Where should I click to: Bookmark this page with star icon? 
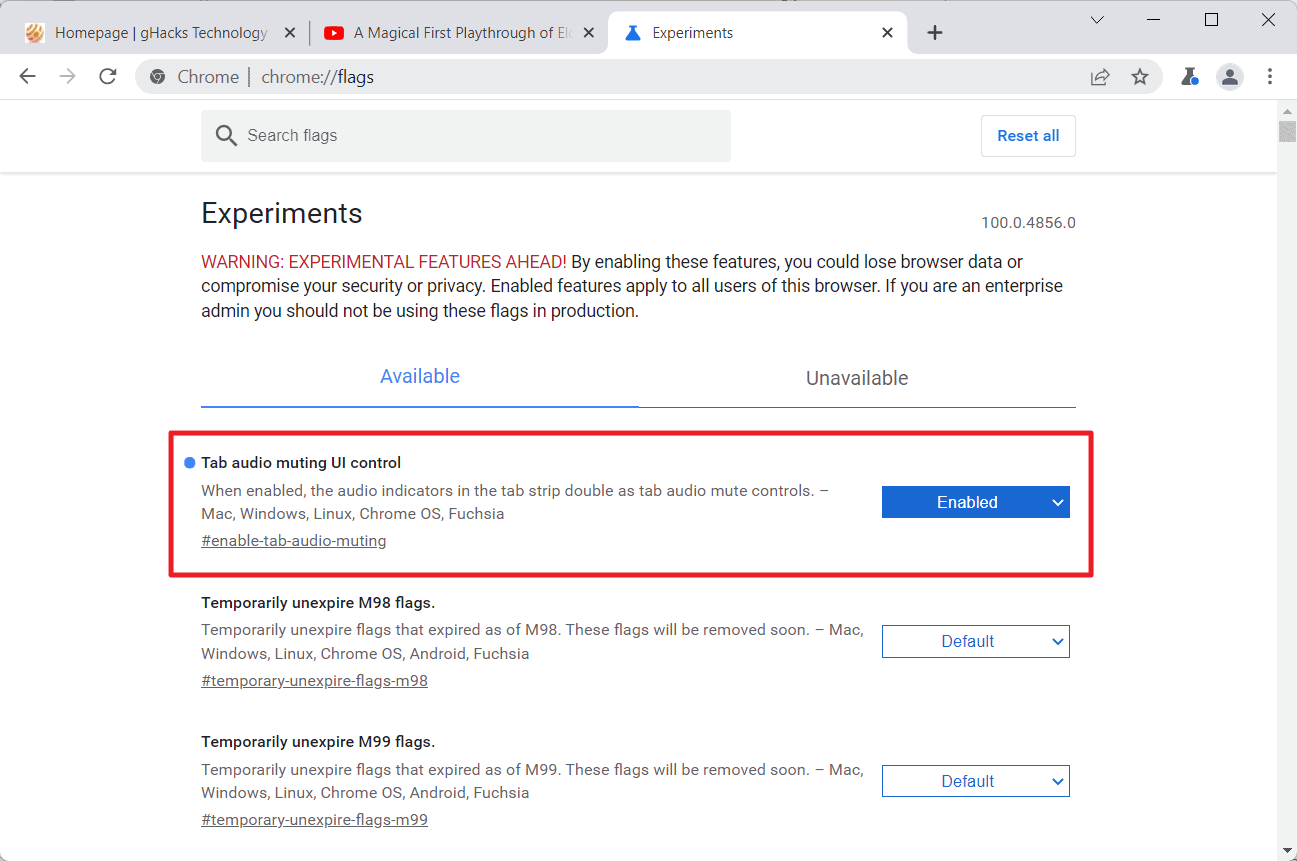click(1140, 77)
